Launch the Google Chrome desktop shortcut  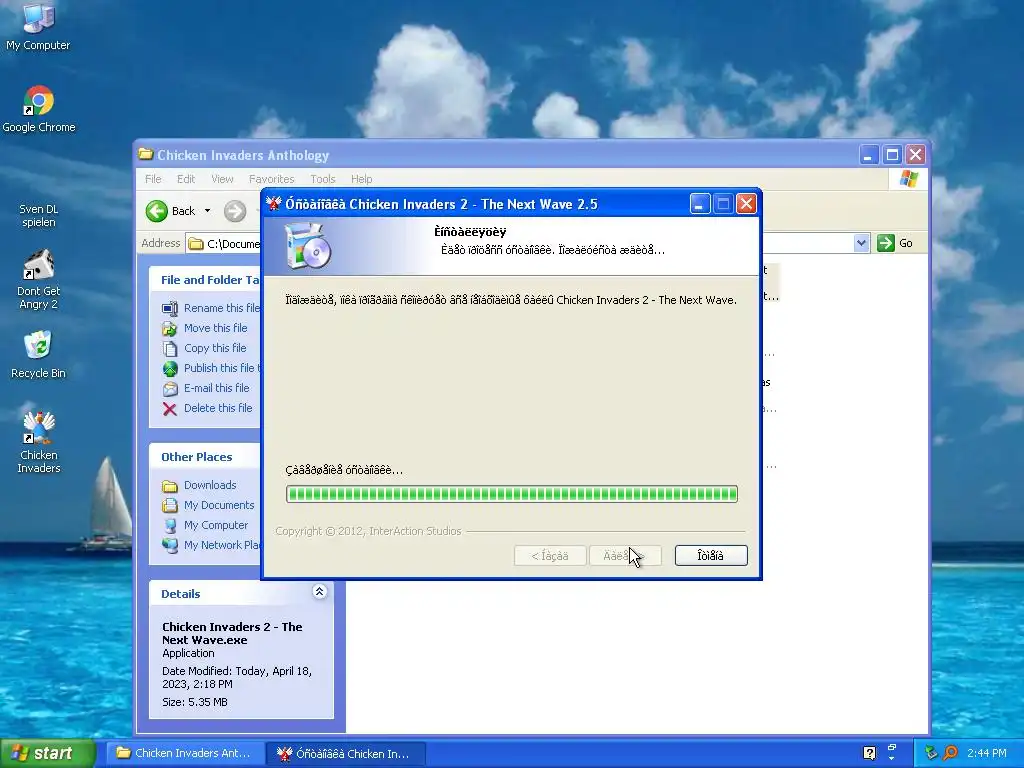coord(39,108)
